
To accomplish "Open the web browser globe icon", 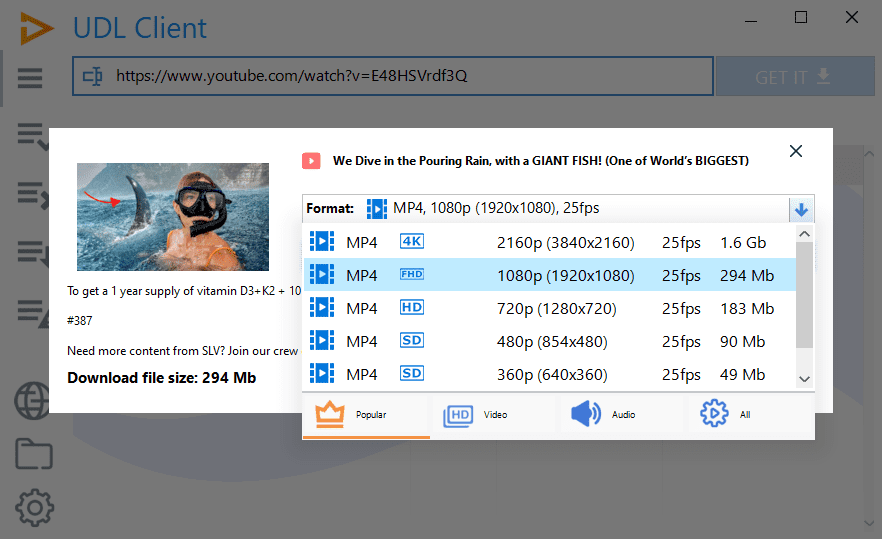I will (x=32, y=401).
